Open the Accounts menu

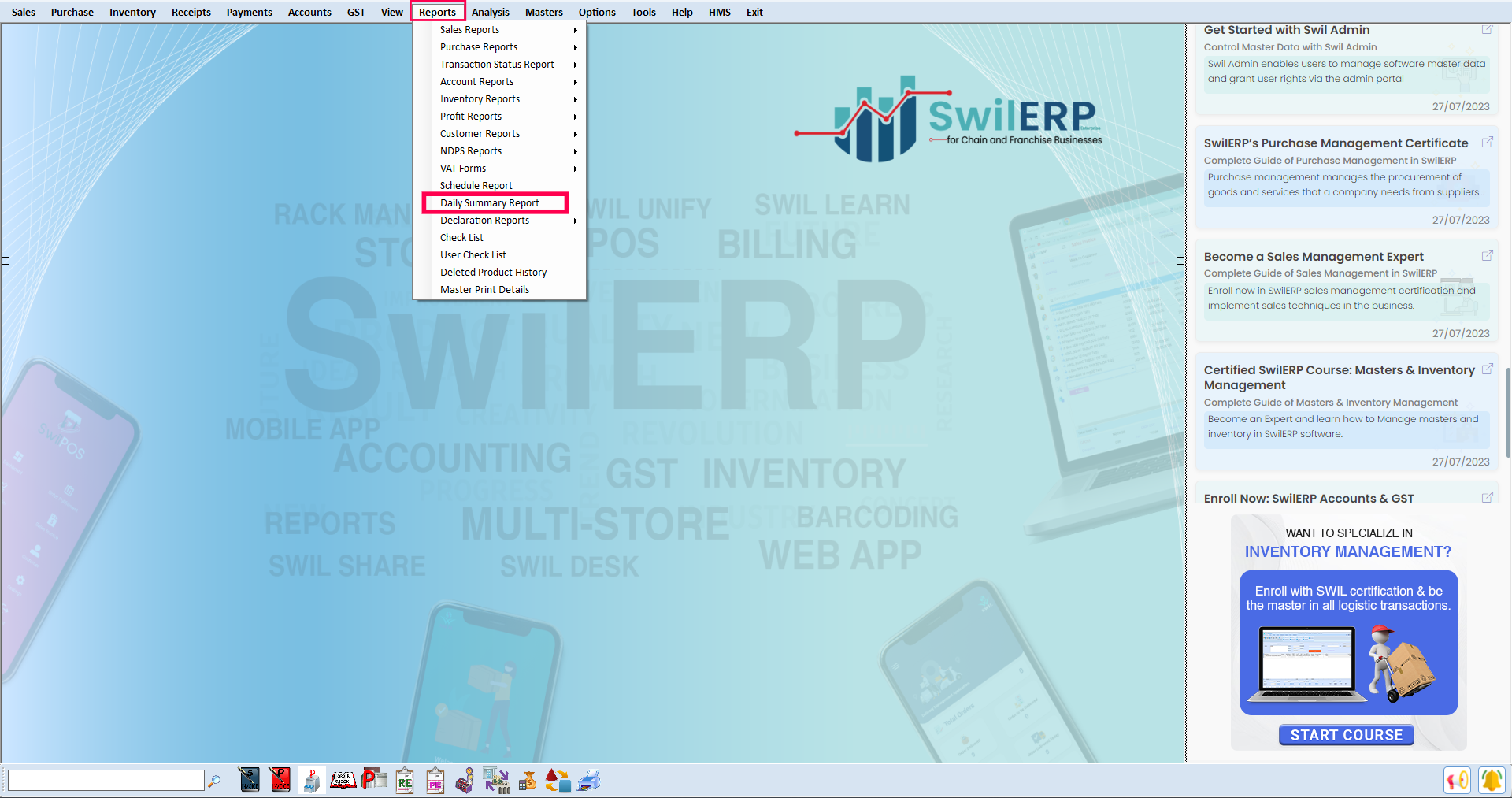pos(309,12)
